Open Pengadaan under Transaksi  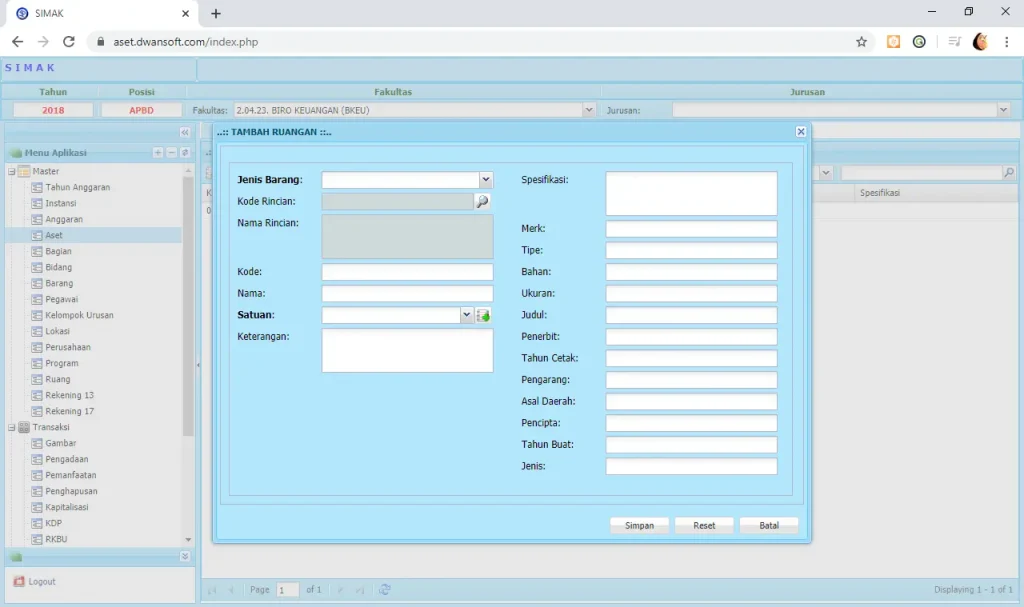pyautogui.click(x=67, y=459)
